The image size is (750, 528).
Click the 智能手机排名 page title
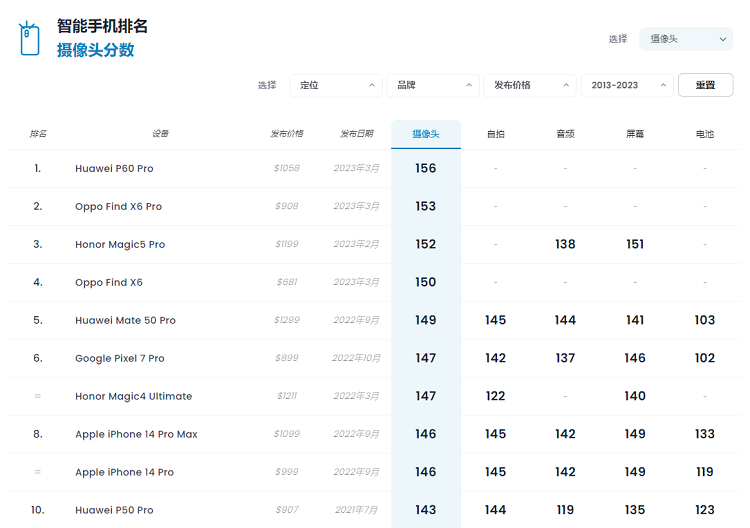tap(102, 26)
